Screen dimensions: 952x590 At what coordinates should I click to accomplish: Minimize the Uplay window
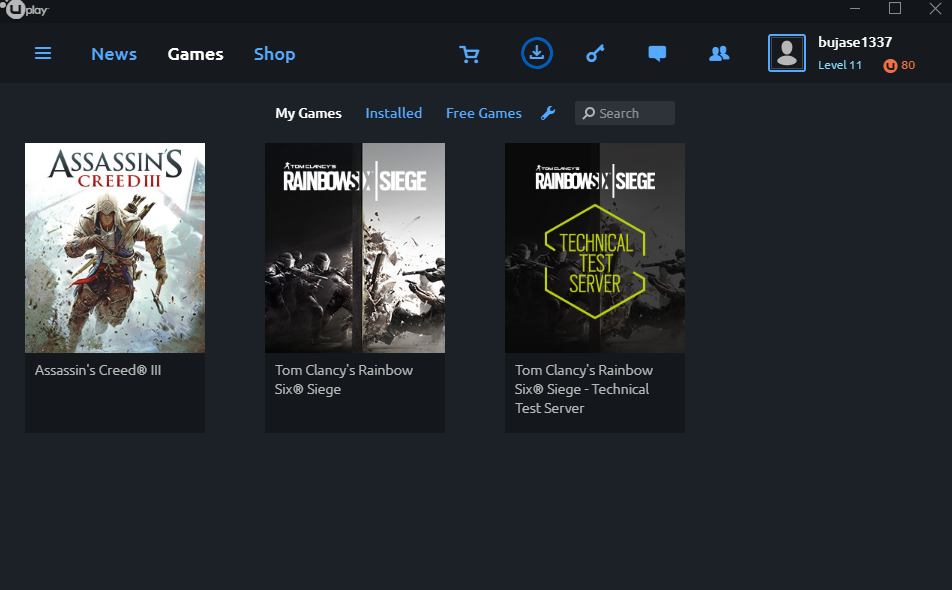855,8
